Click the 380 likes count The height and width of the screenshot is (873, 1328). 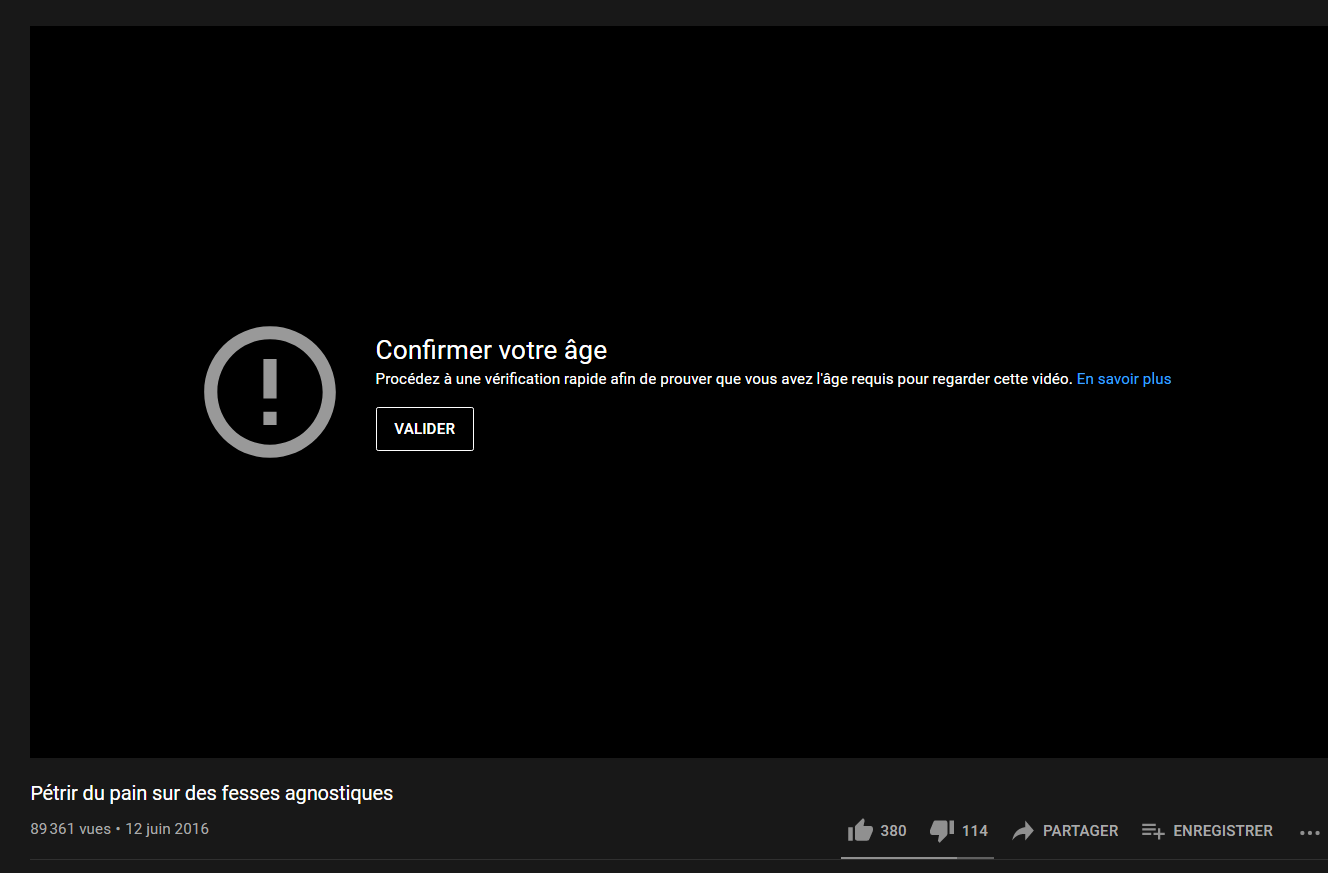coord(893,831)
